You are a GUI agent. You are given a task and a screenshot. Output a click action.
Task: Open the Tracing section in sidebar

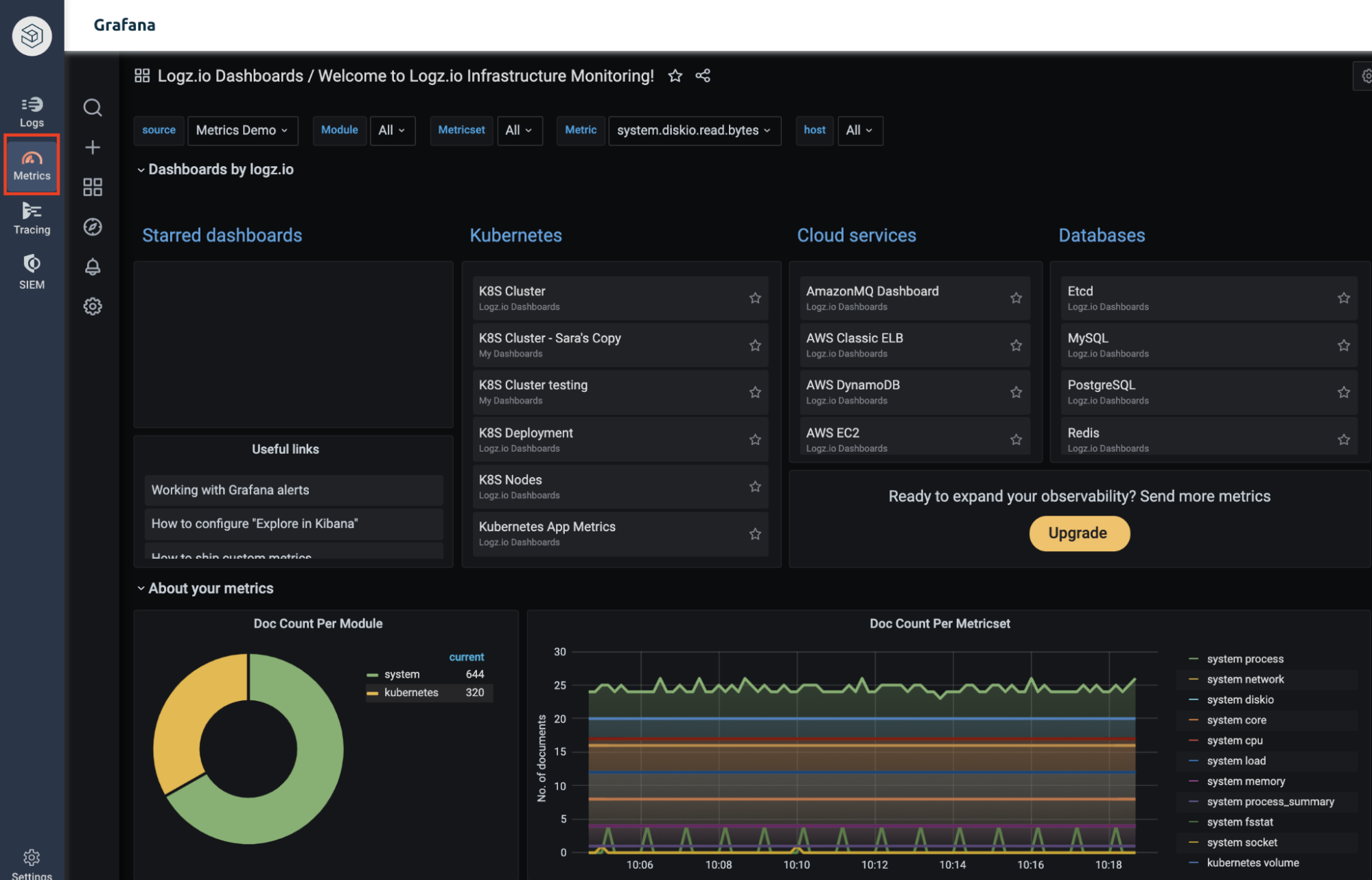32,219
